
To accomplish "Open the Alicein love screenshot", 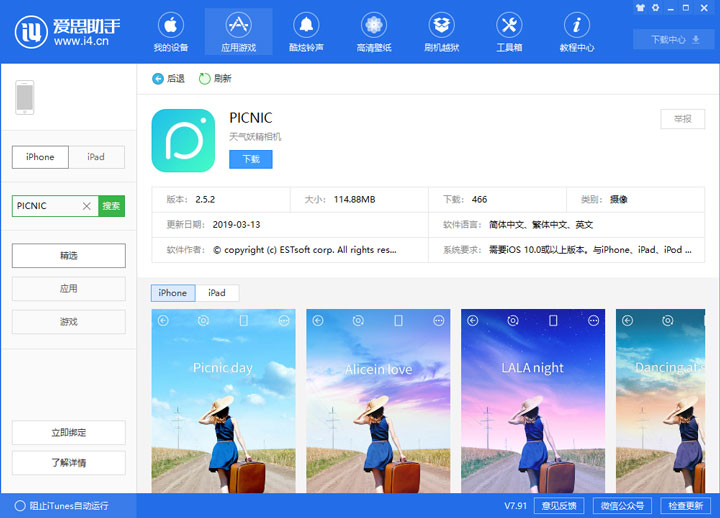I will [x=378, y=401].
